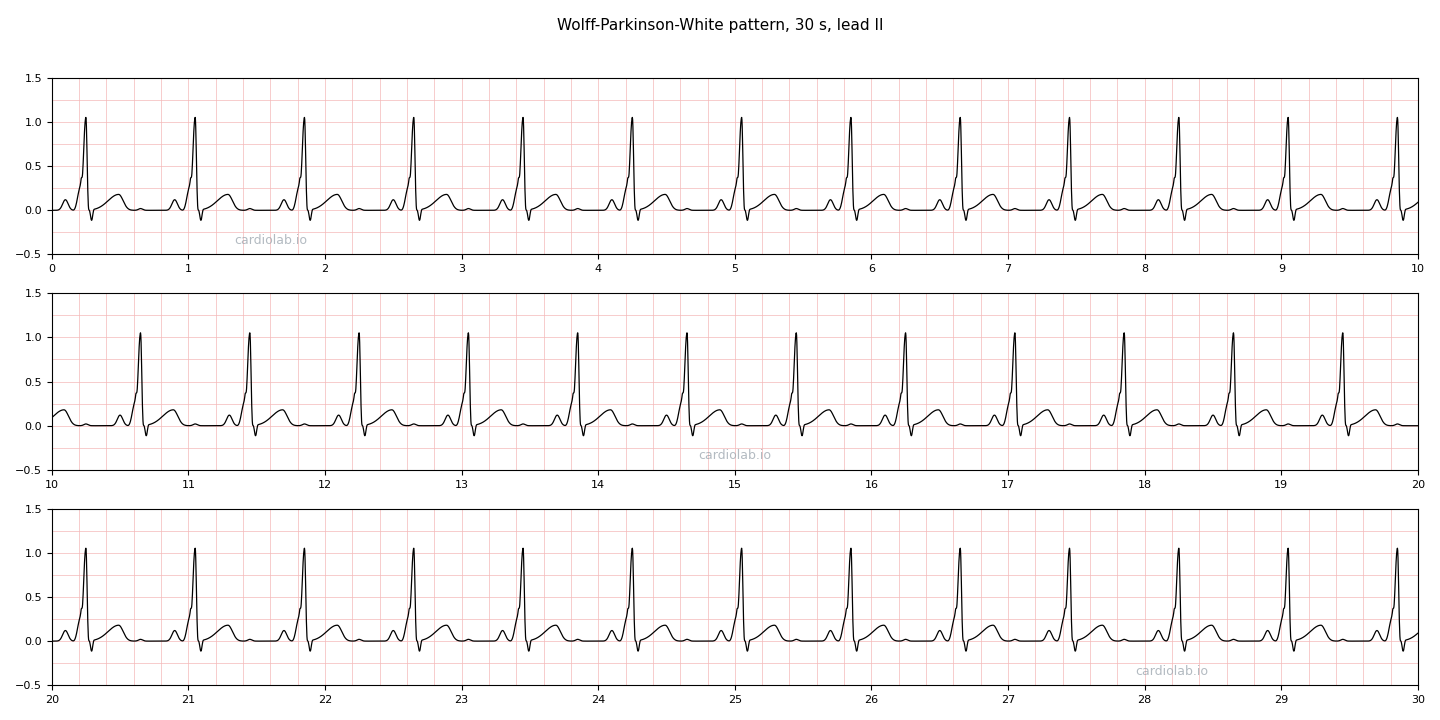Click x-axis tick label 9 on top strip
The image size is (1440, 720).
1281,268
